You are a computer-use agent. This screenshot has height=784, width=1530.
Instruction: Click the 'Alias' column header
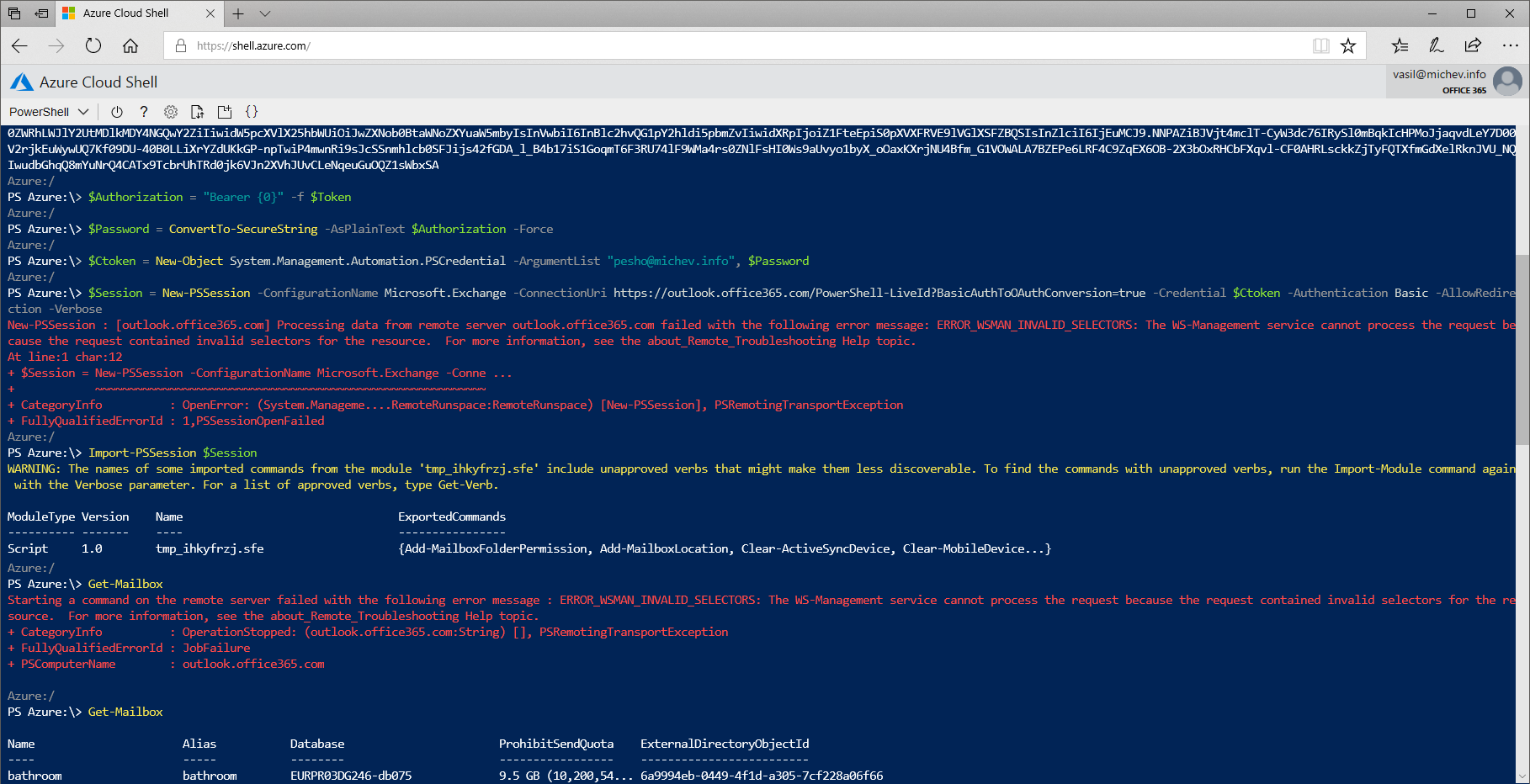point(199,744)
